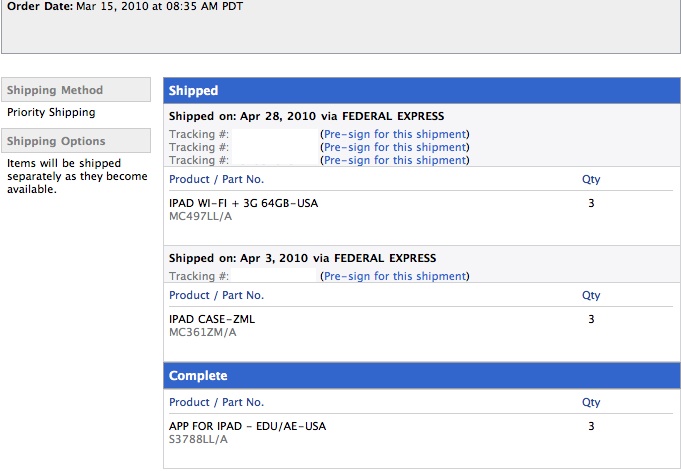Click the blue Shipped section header
This screenshot has height=471, width=681.
tap(422, 90)
